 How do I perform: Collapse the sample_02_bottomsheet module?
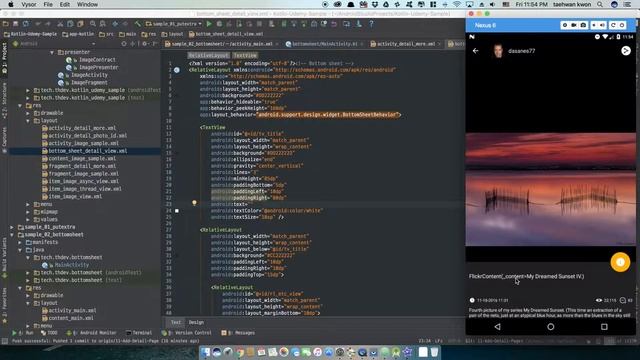(x=12, y=235)
